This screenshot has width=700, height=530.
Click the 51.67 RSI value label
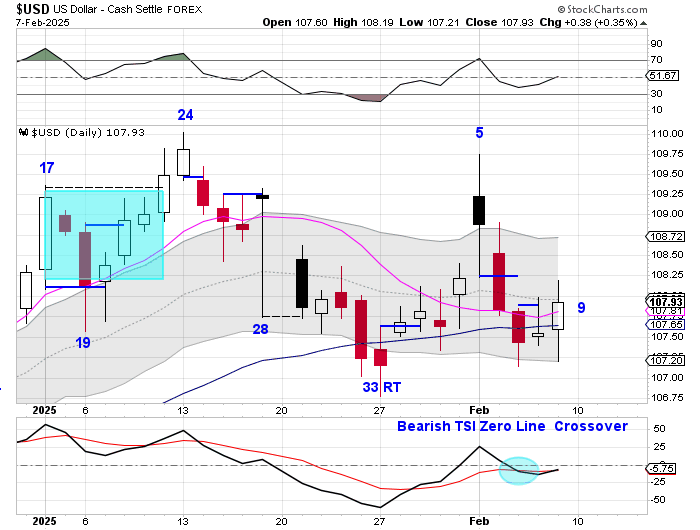click(x=664, y=76)
